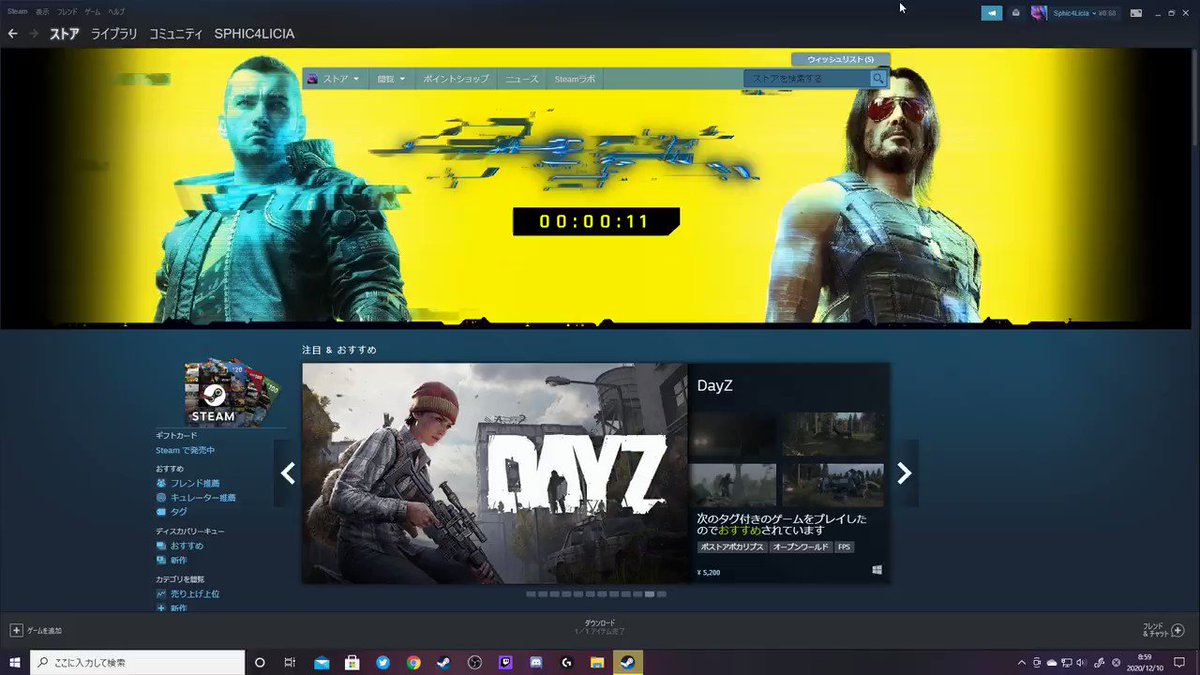1200x675 pixels.
Task: Click the おすすめ discovery queue link
Action: 187,546
